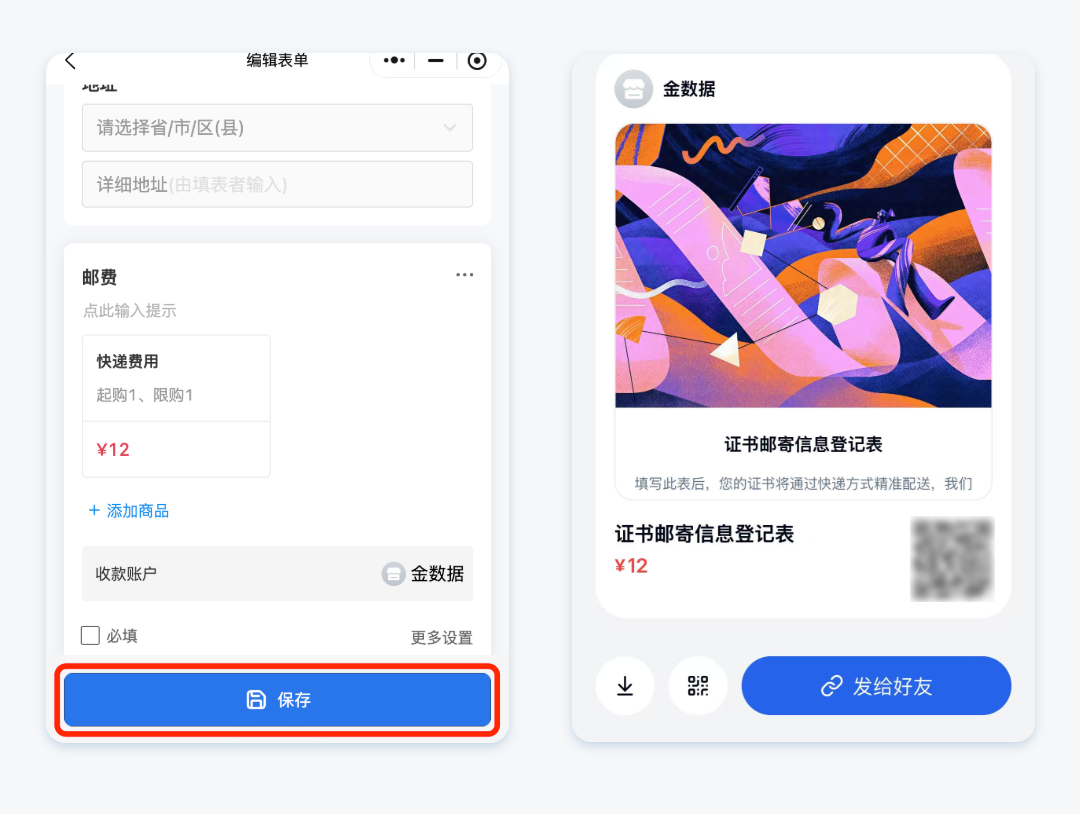Select the 快递费用 product card
Viewport: 1080px width, 814px height.
tap(176, 406)
